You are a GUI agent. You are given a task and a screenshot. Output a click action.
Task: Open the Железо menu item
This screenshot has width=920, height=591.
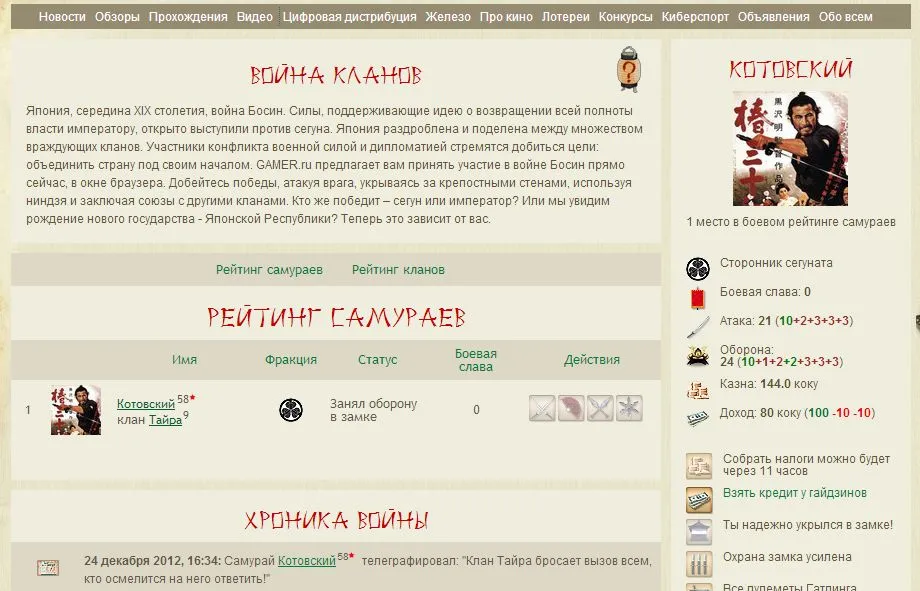(448, 17)
